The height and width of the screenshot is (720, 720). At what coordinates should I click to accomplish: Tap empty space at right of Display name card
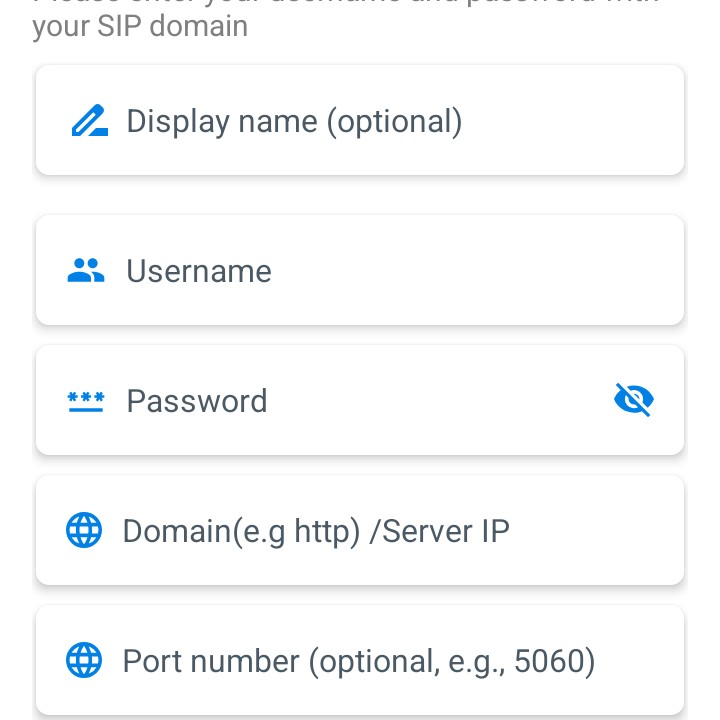574,120
